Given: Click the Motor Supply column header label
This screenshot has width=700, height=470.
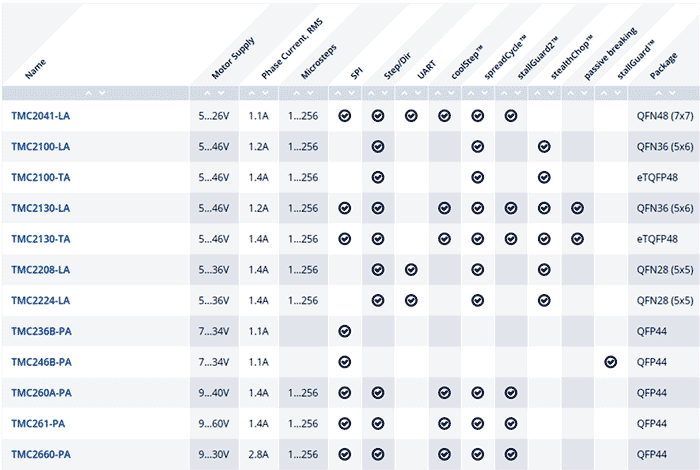Looking at the screenshot, I should (x=233, y=58).
